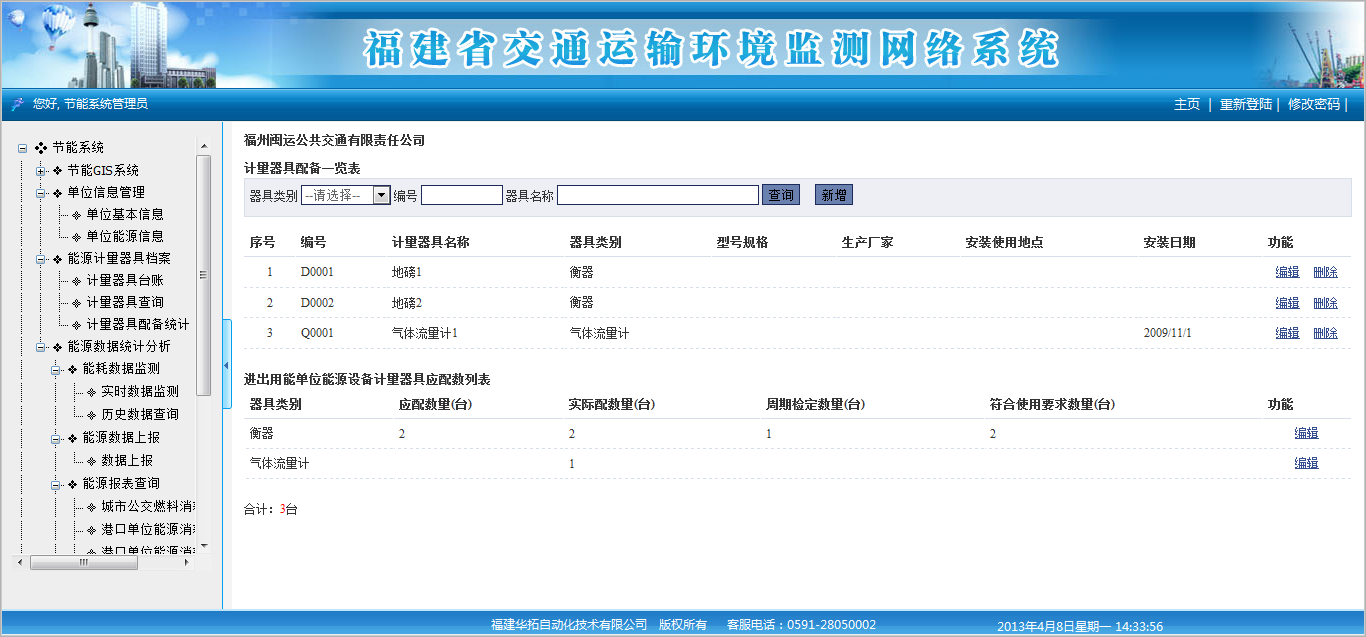Select 计量器具查询 in the tree
This screenshot has width=1366, height=637.
(x=125, y=302)
